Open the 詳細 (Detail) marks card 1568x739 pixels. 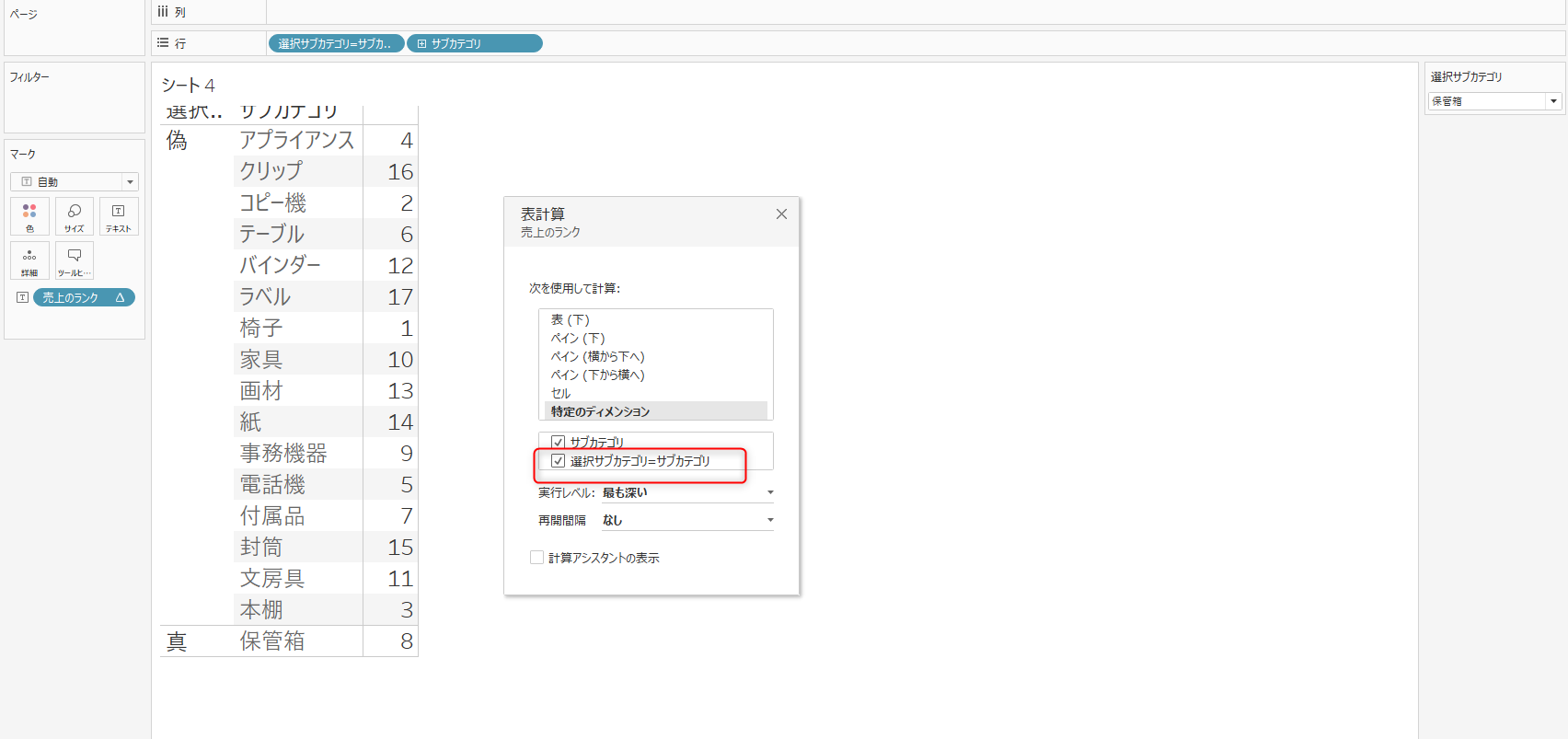pyautogui.click(x=29, y=260)
